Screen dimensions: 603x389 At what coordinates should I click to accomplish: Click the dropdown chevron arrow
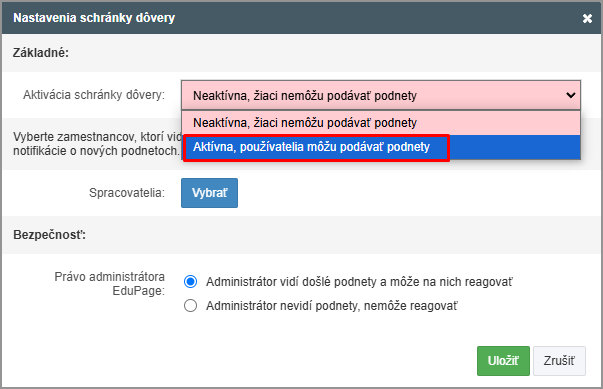pyautogui.click(x=571, y=95)
